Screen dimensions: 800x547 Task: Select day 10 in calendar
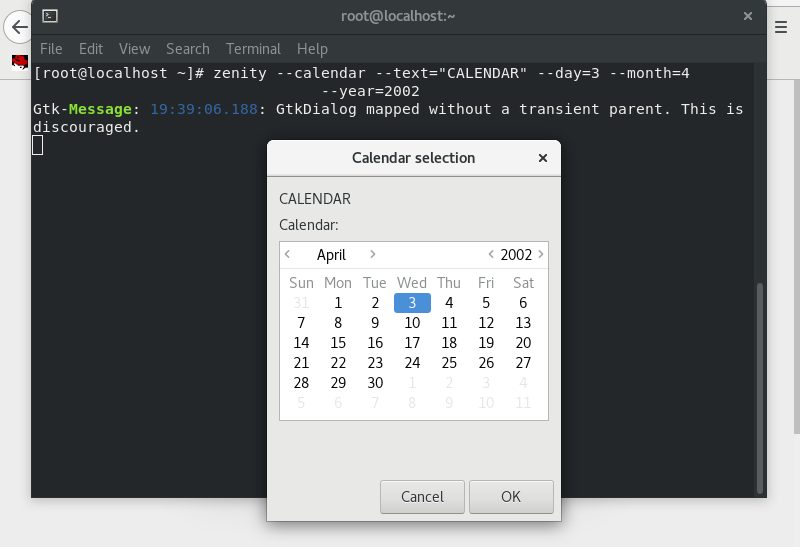(x=412, y=322)
